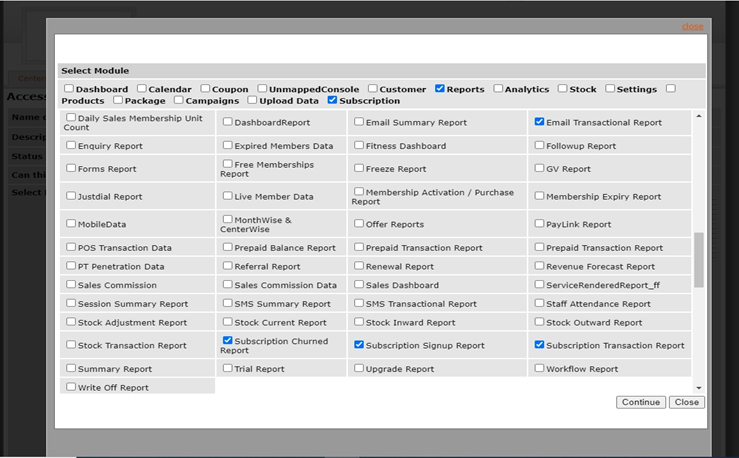
Task: Tick Expired Members Data checkbox
Action: [228, 145]
